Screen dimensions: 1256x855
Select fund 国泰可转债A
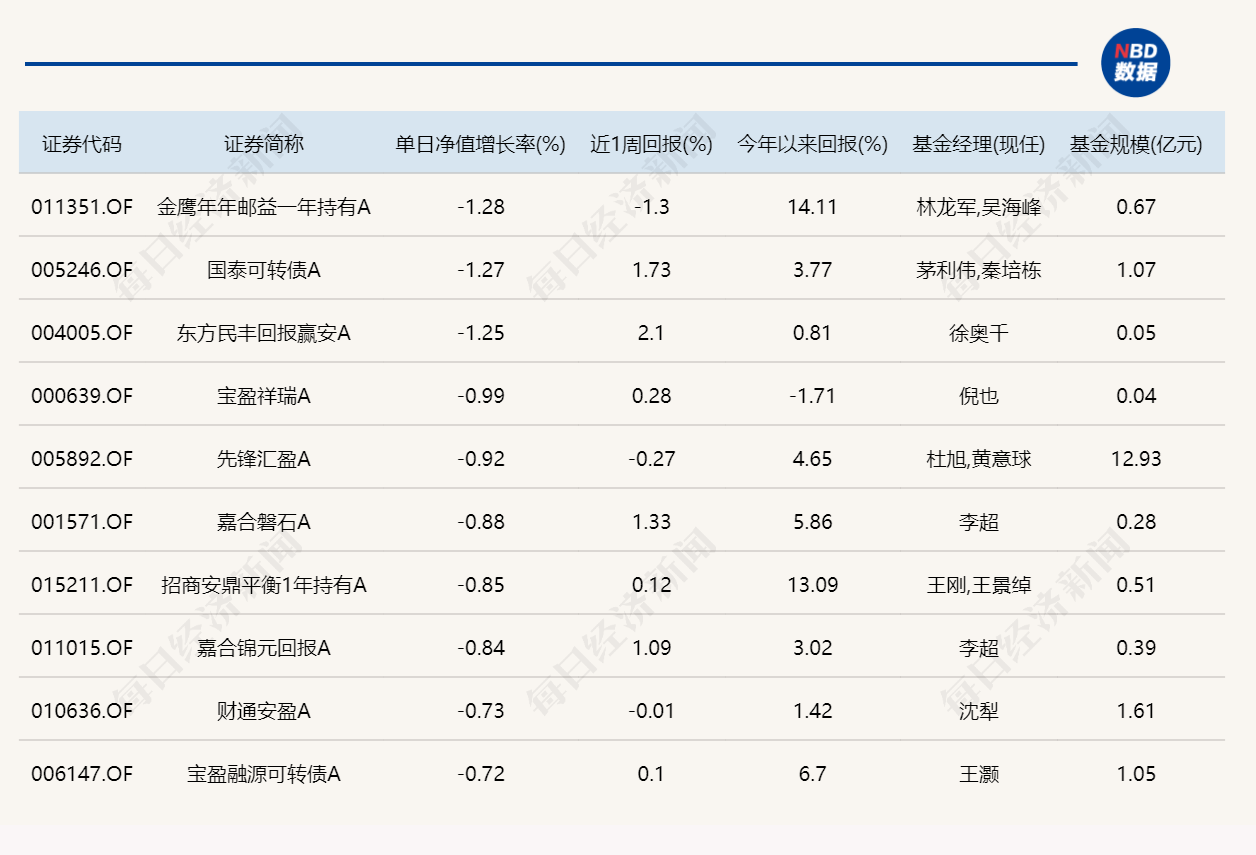click(x=264, y=270)
